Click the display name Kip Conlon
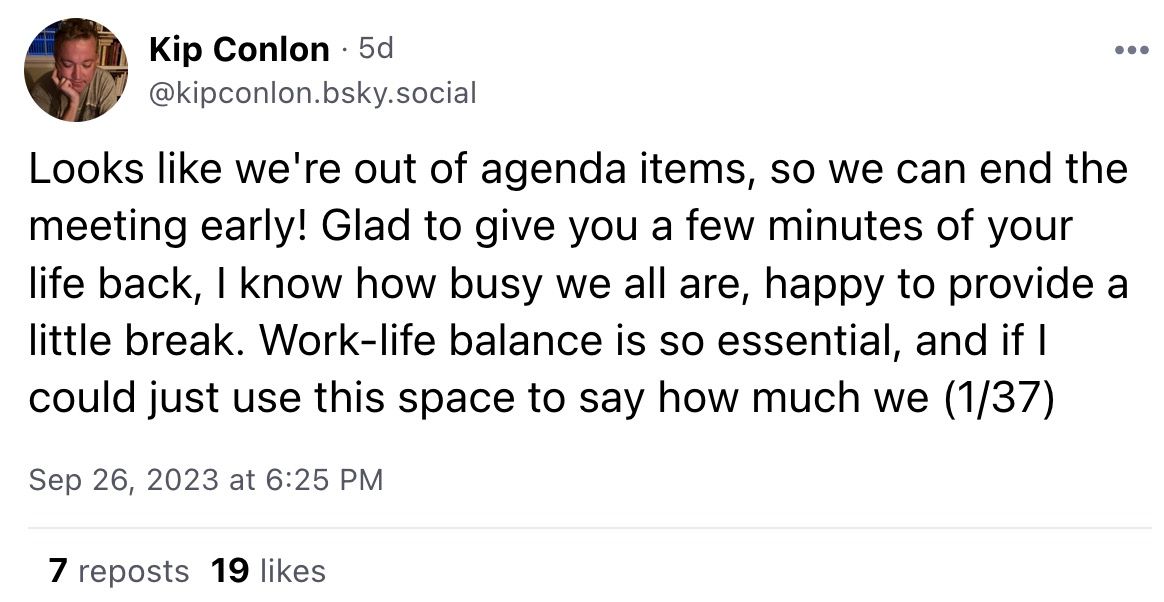Viewport: 1164px width, 602px height. point(238,48)
